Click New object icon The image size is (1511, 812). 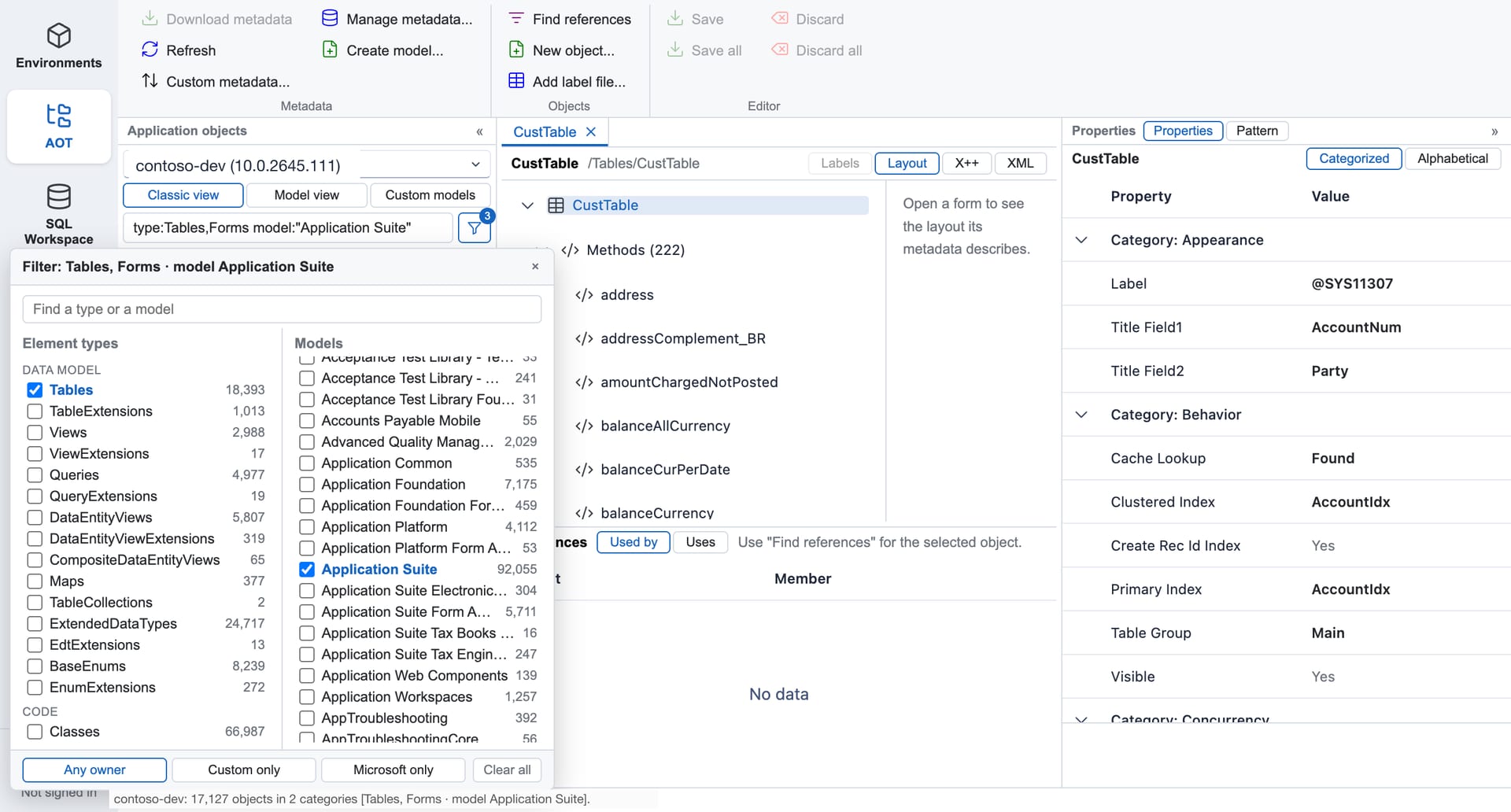coord(516,50)
